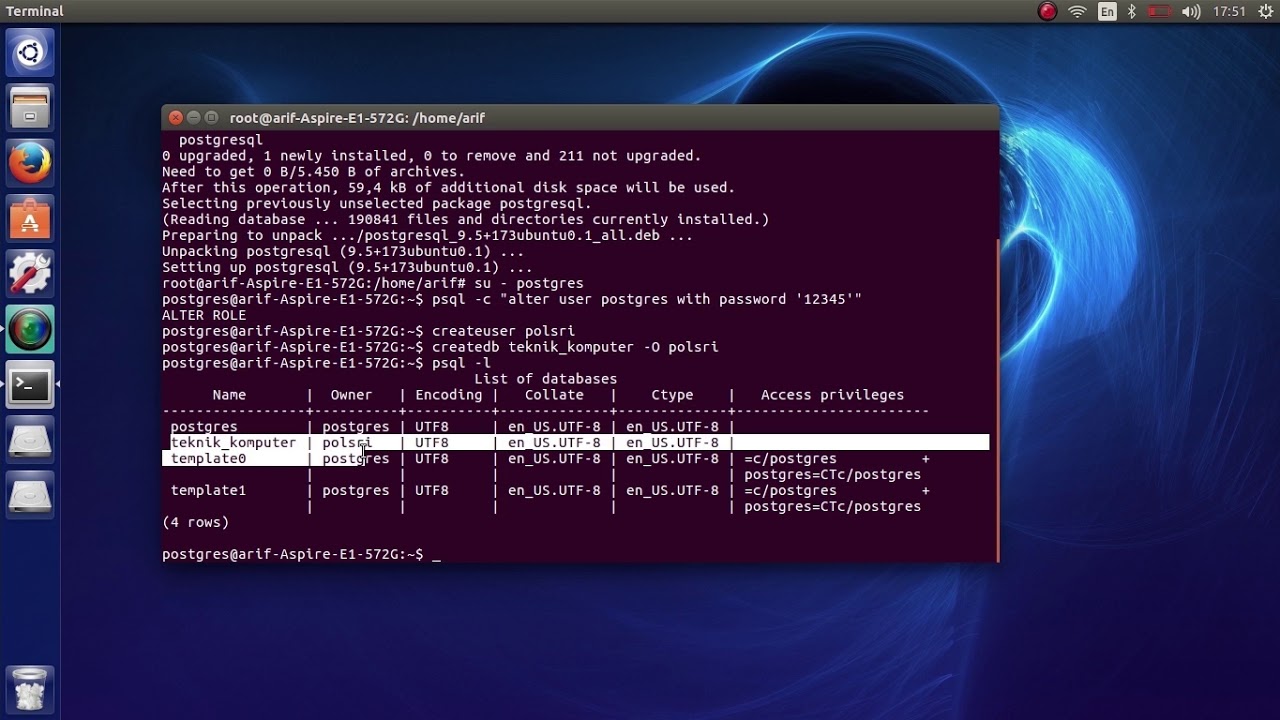1280x720 pixels.
Task: Open Ubuntu Dash search launcher
Action: pos(30,52)
